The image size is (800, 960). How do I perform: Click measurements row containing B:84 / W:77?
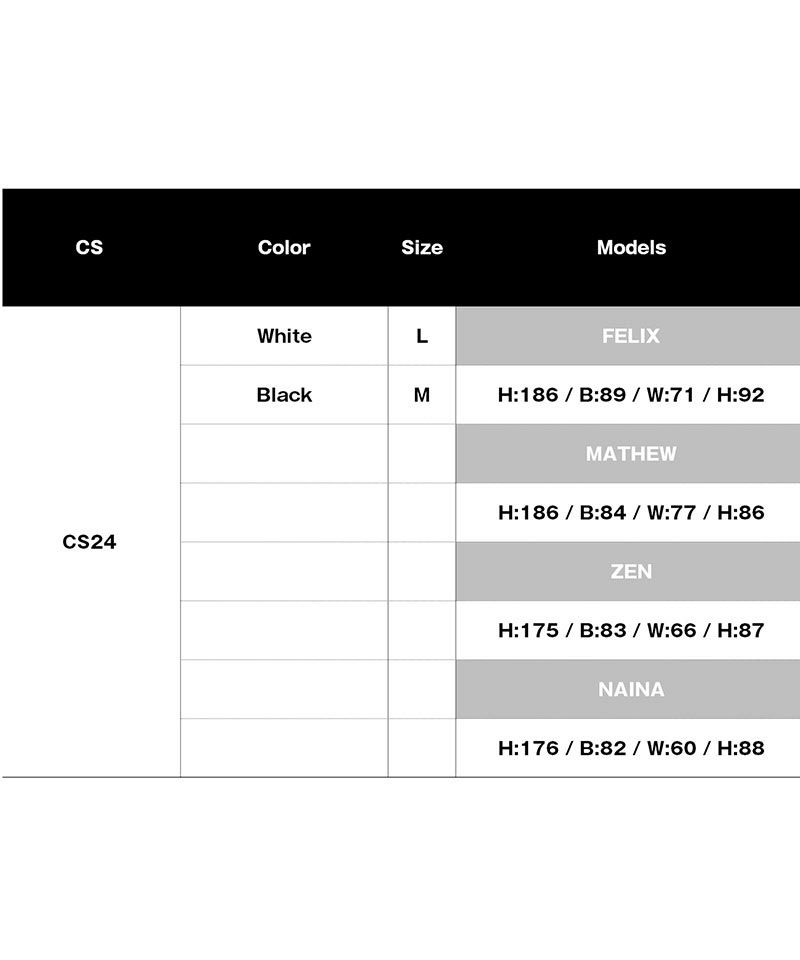pyautogui.click(x=631, y=513)
